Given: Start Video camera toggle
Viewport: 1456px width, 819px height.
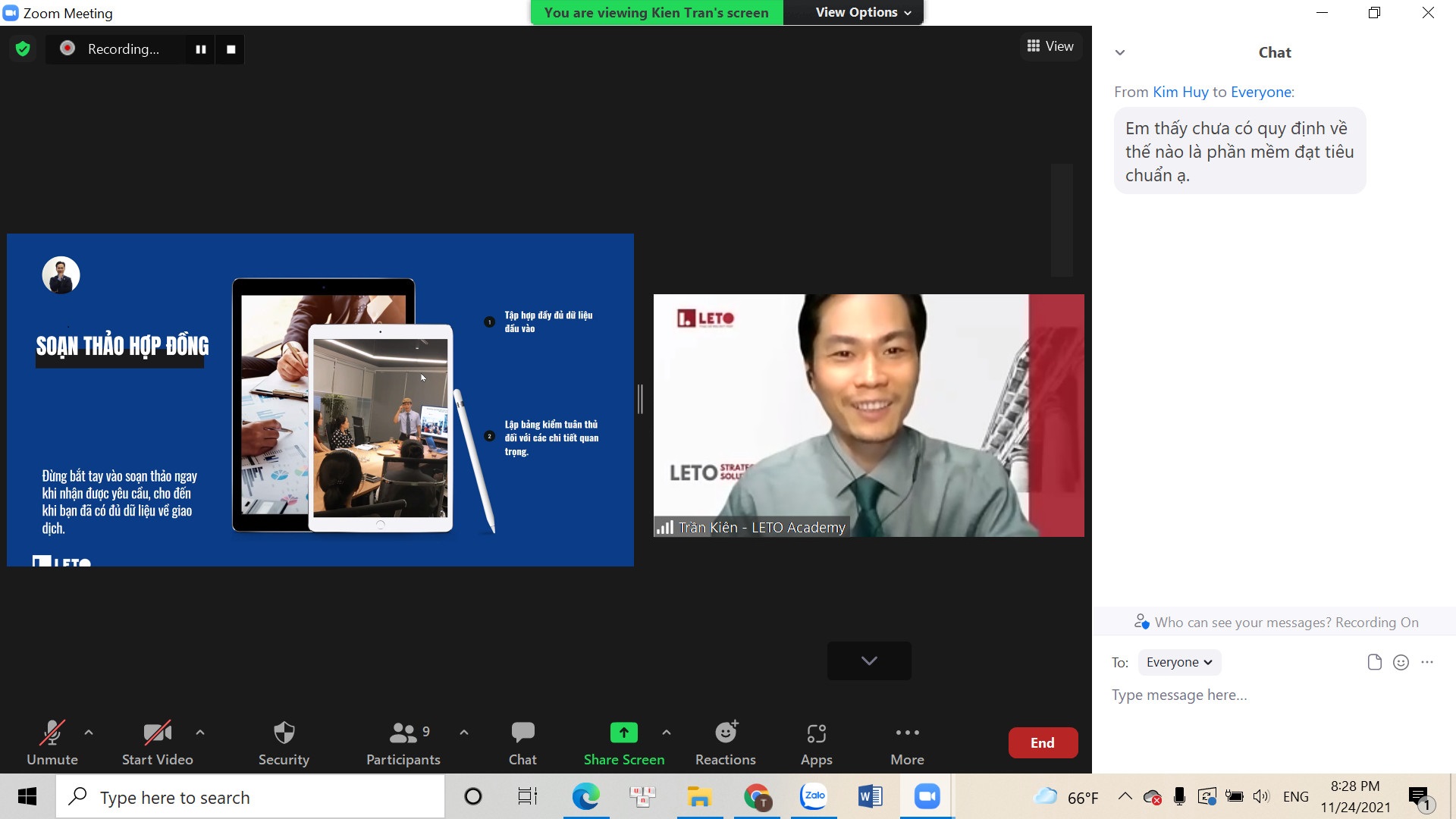Looking at the screenshot, I should point(157,743).
